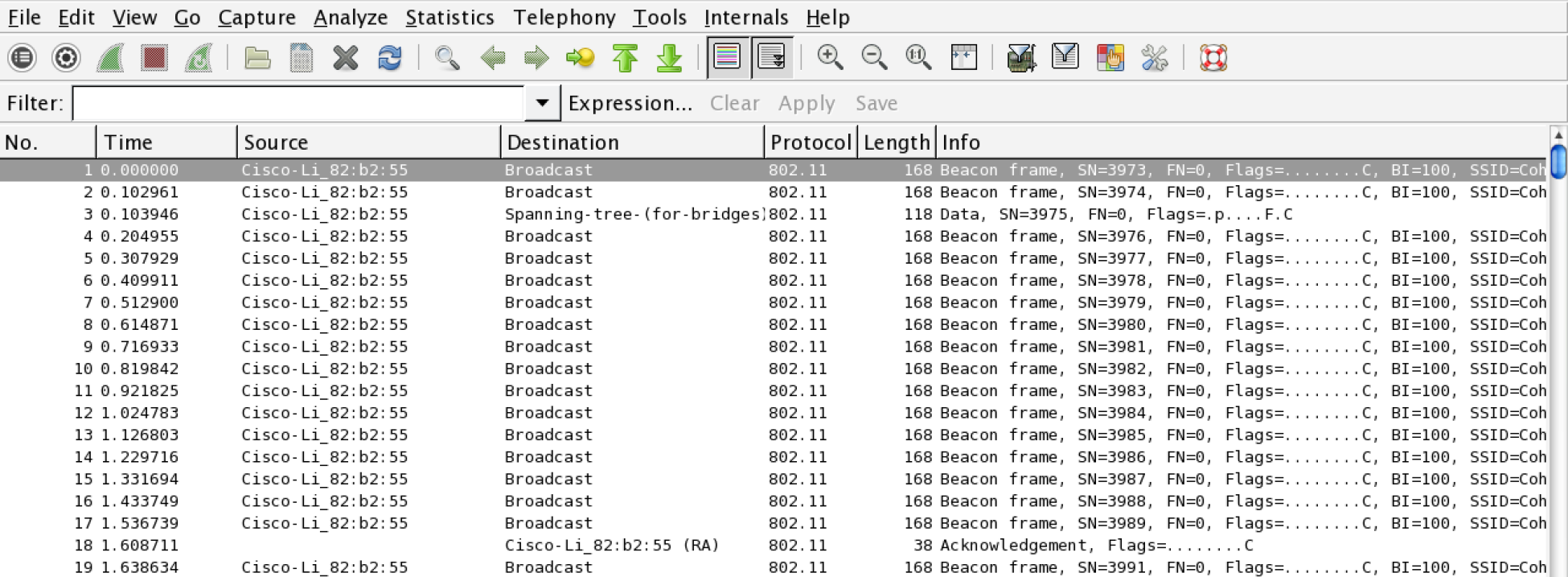
Task: Start a new capture with shark fin icon
Action: [110, 58]
